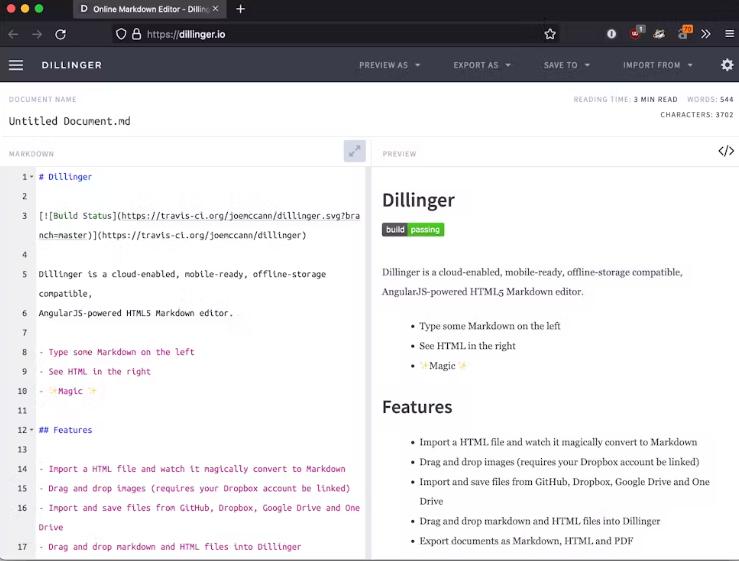Click the planet-shaped extension icon
The width and height of the screenshot is (739, 561).
(x=659, y=34)
